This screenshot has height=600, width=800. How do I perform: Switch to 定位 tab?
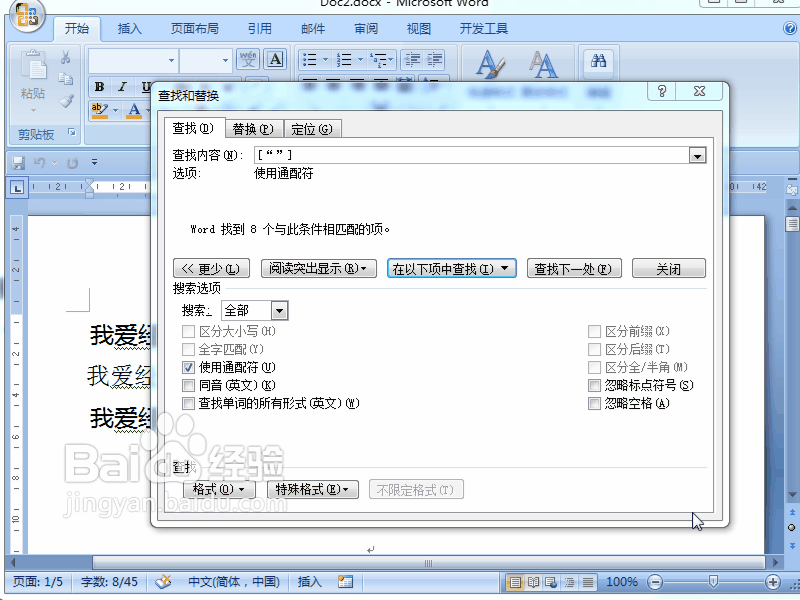point(312,129)
